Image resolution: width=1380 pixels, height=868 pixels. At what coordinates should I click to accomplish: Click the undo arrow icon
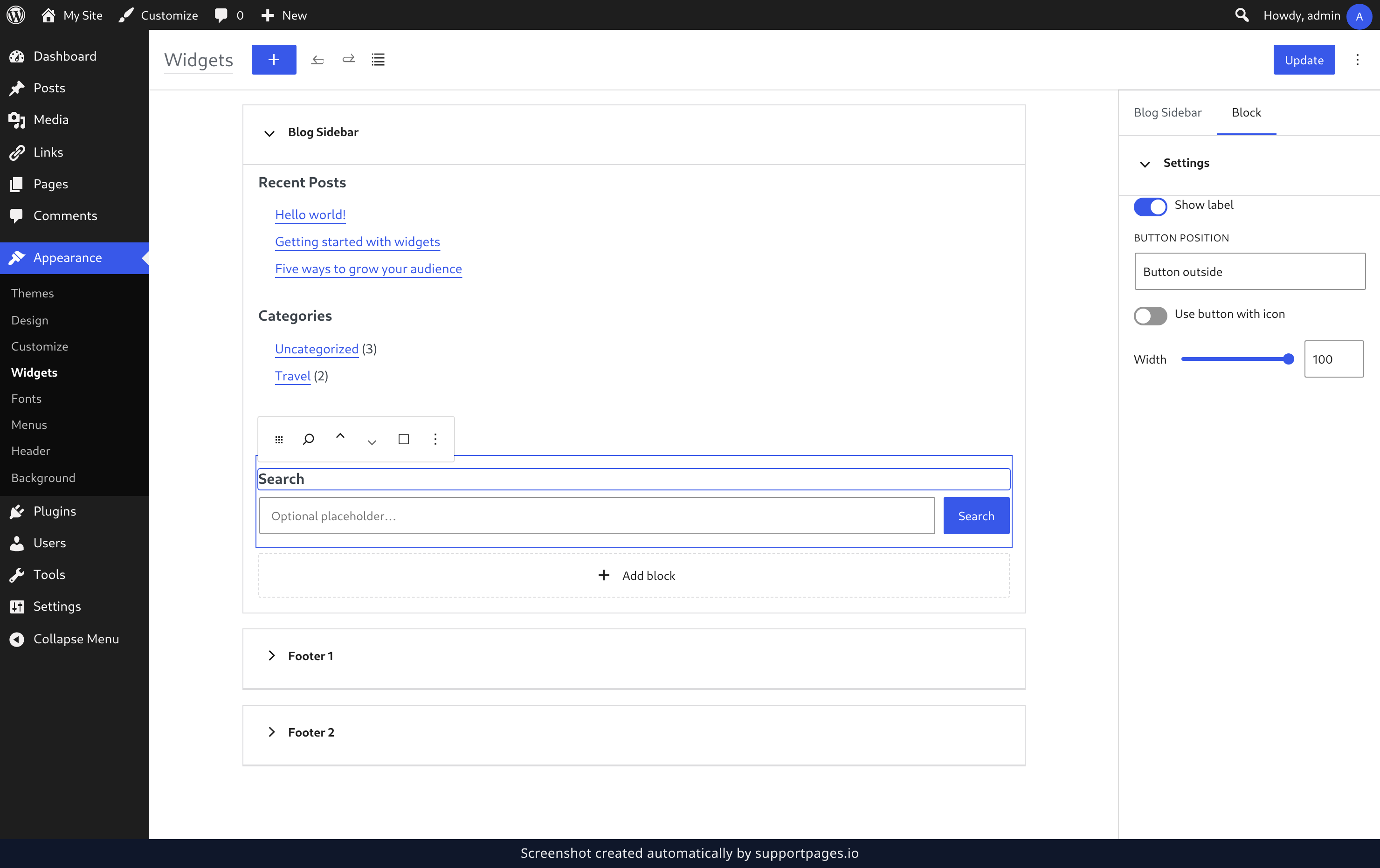[x=317, y=60]
